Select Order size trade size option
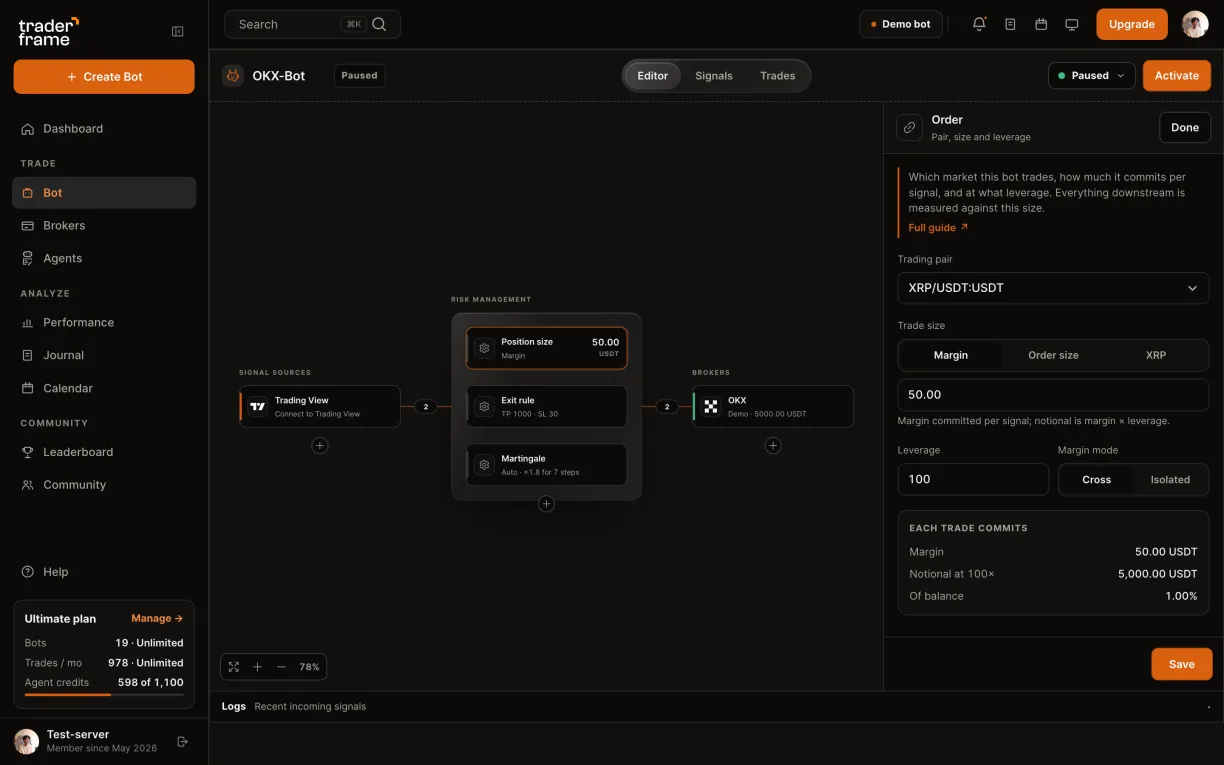This screenshot has width=1224, height=765. (1053, 355)
